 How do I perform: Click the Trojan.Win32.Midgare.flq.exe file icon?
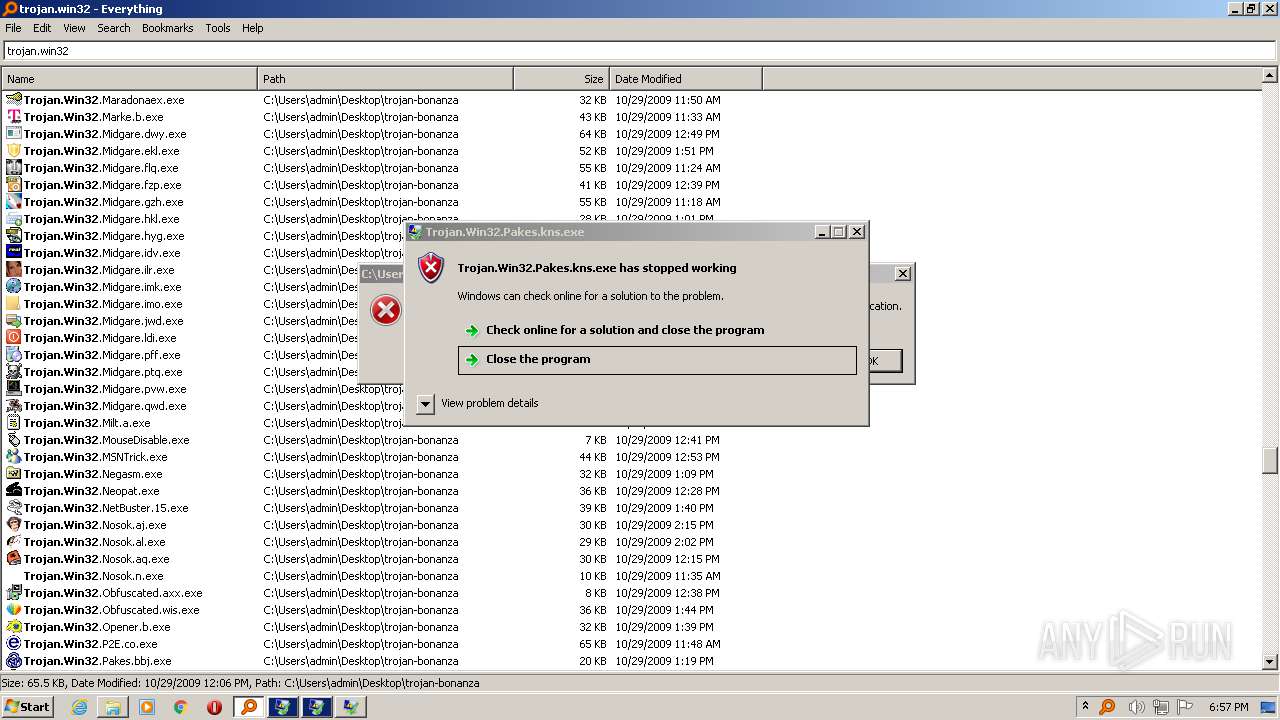14,168
